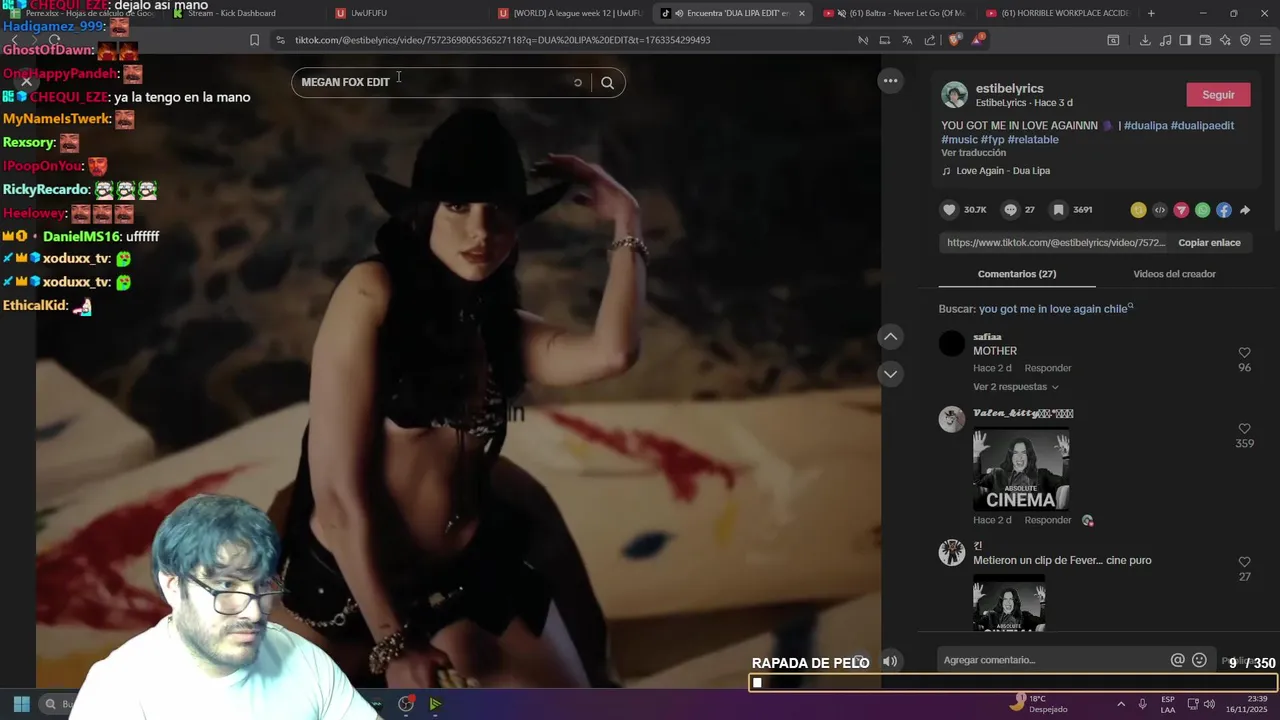Click the taskbar microphone icon

pos(1142,704)
